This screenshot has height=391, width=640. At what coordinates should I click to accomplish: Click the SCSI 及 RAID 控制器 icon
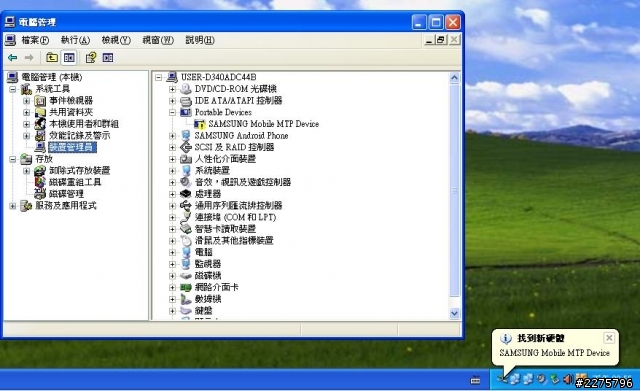tap(186, 147)
